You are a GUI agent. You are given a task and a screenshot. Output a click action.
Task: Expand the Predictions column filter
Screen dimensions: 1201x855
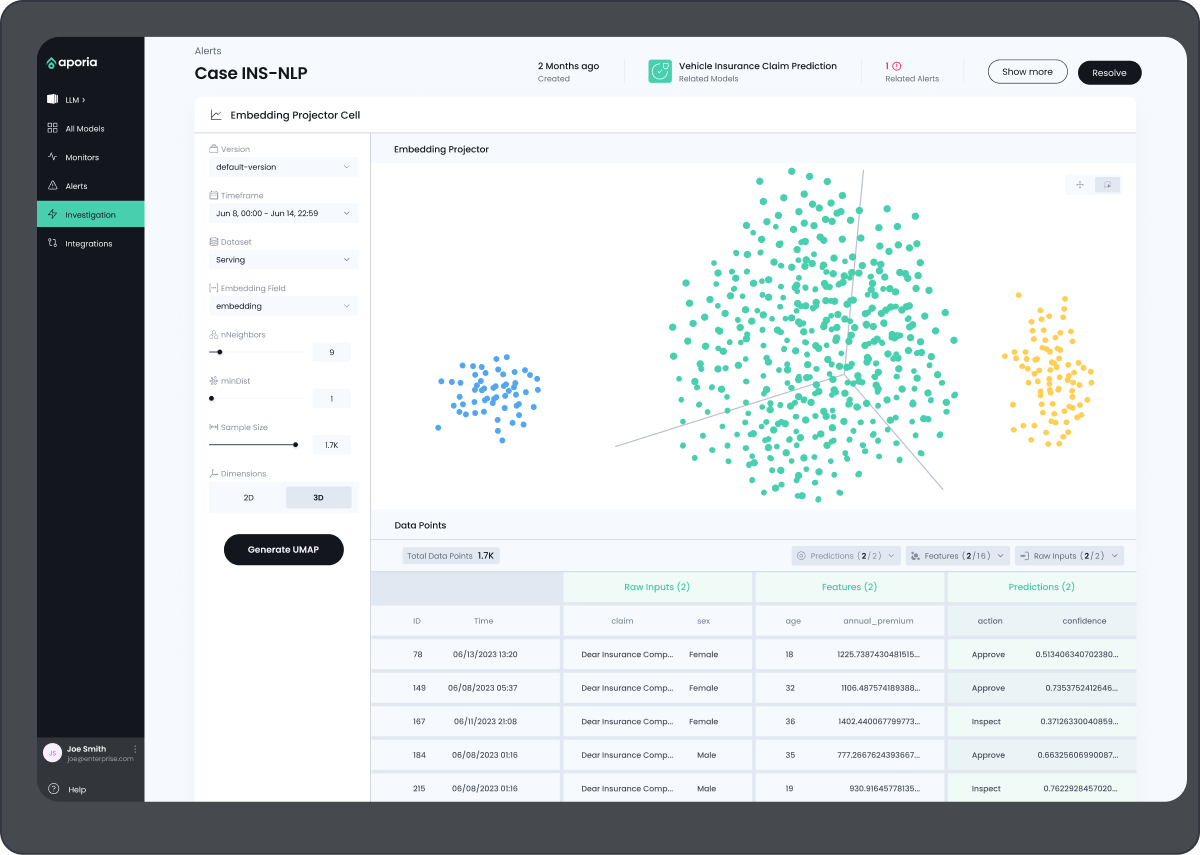tap(846, 556)
